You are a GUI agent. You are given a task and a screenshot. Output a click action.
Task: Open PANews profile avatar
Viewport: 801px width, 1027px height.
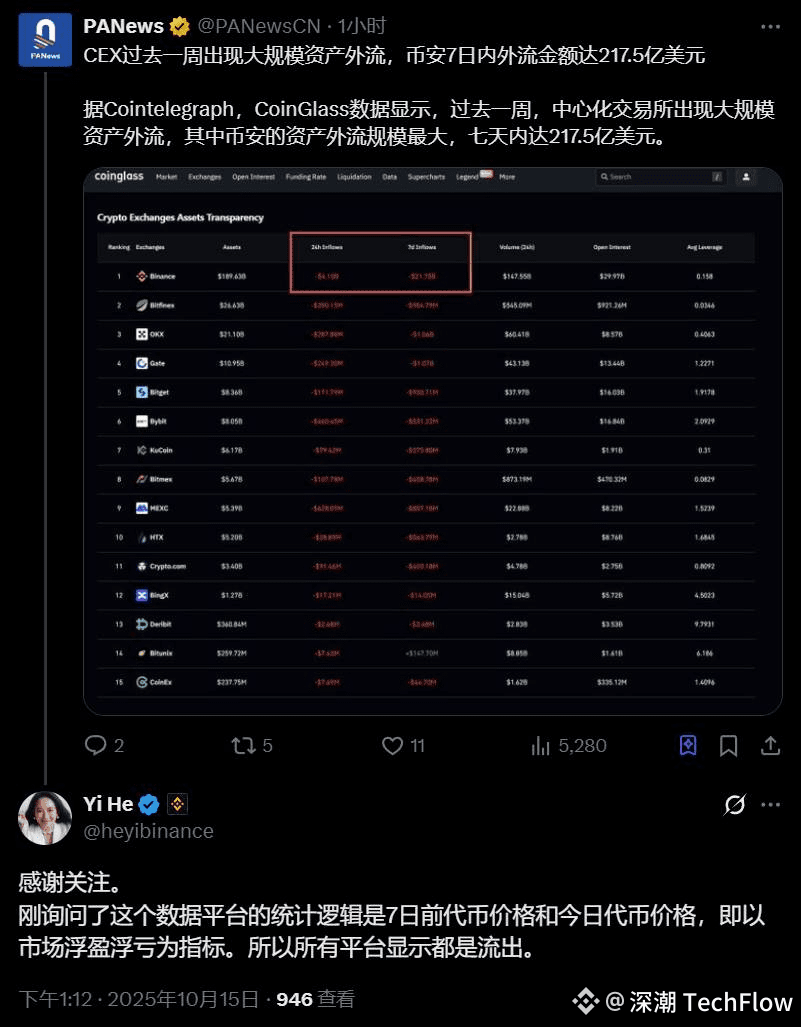[45, 40]
